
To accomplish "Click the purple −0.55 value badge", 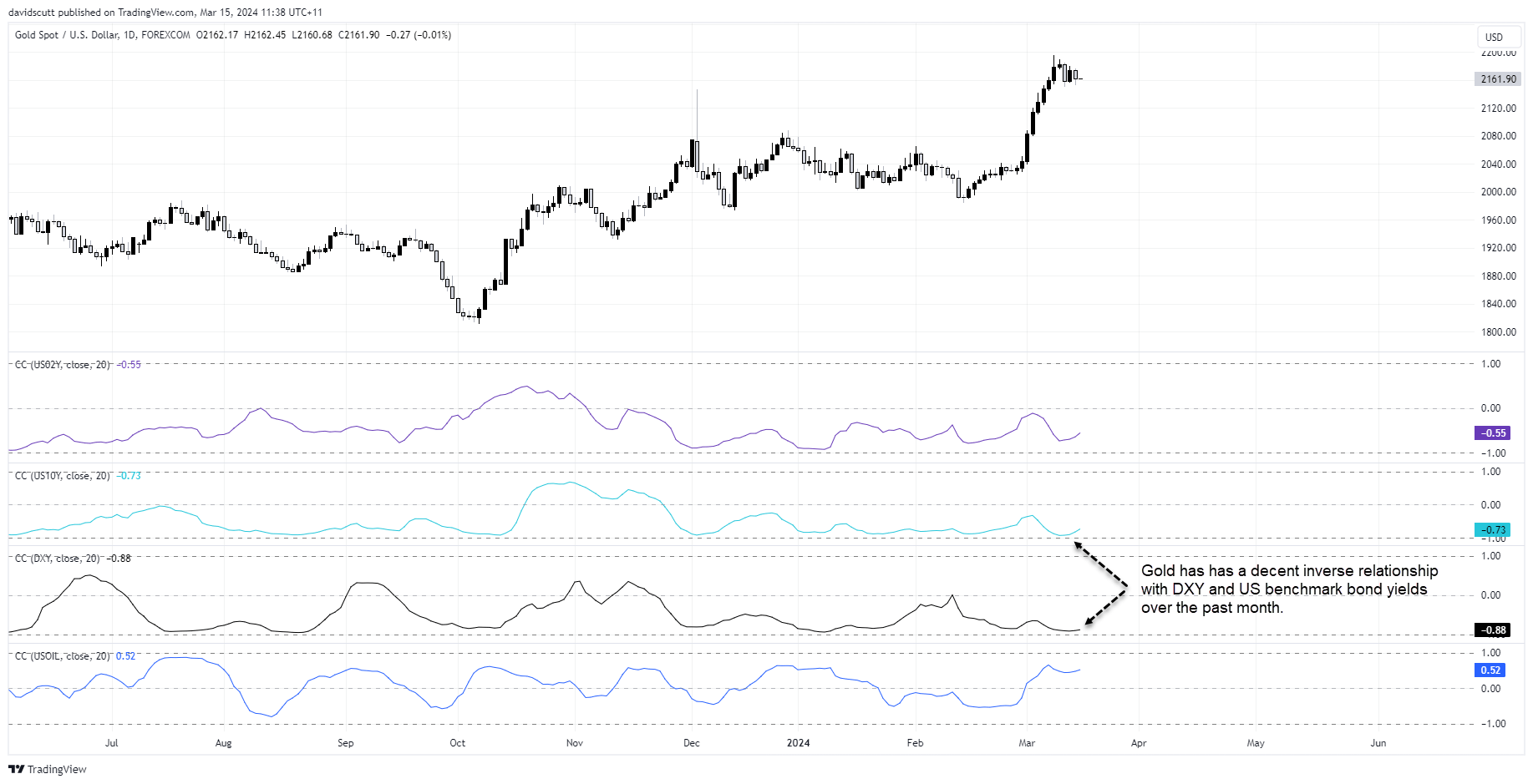I will (1493, 433).
